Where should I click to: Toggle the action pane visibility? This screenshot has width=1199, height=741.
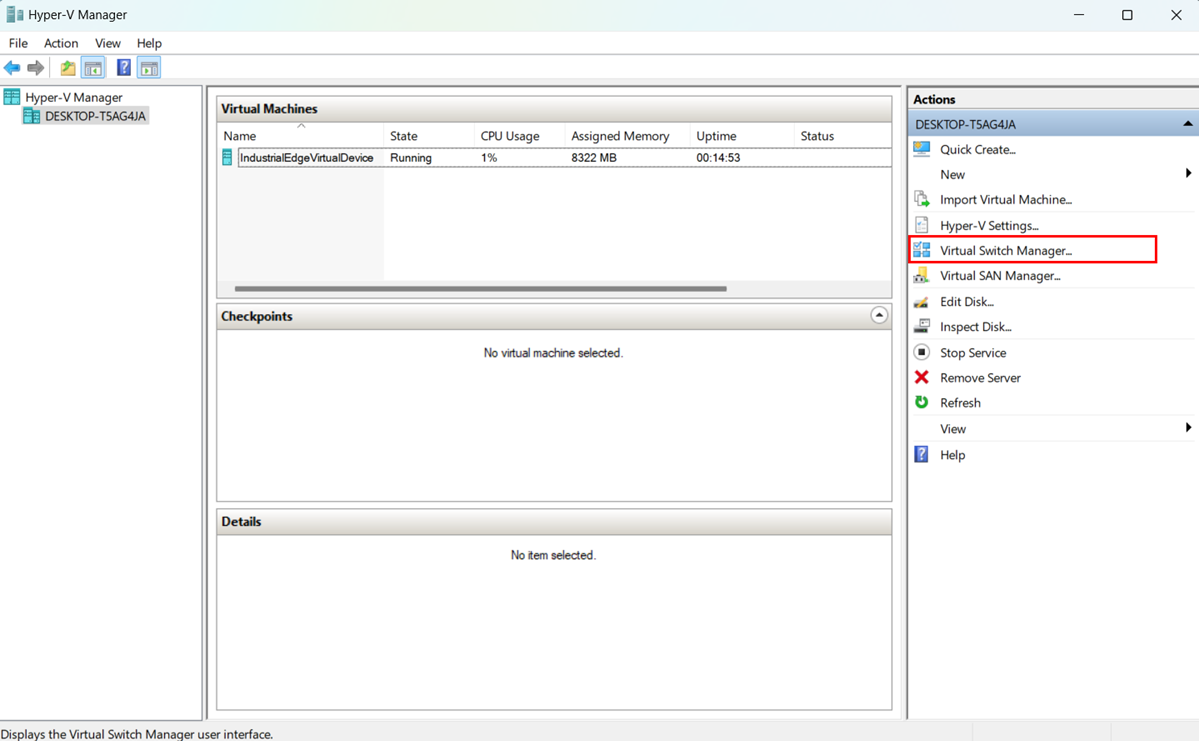pos(147,67)
